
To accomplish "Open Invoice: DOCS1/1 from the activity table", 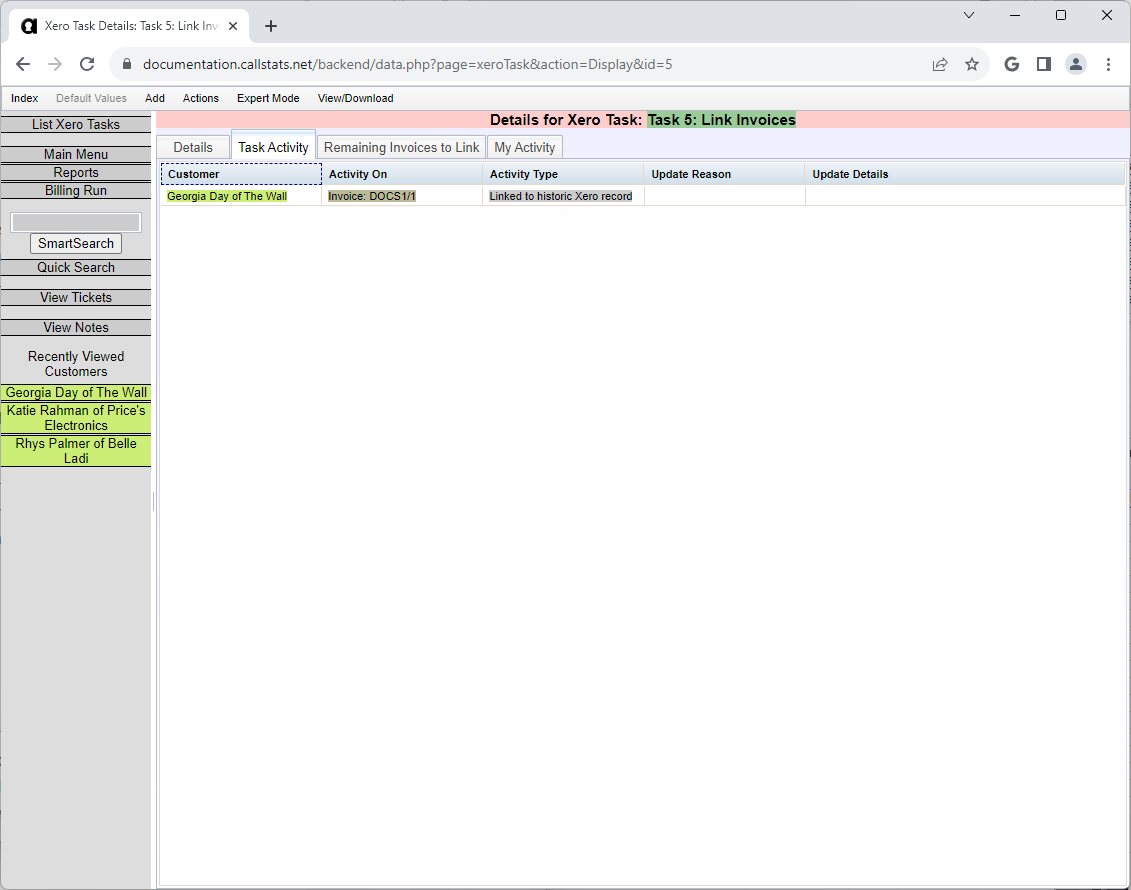I will click(x=371, y=196).
